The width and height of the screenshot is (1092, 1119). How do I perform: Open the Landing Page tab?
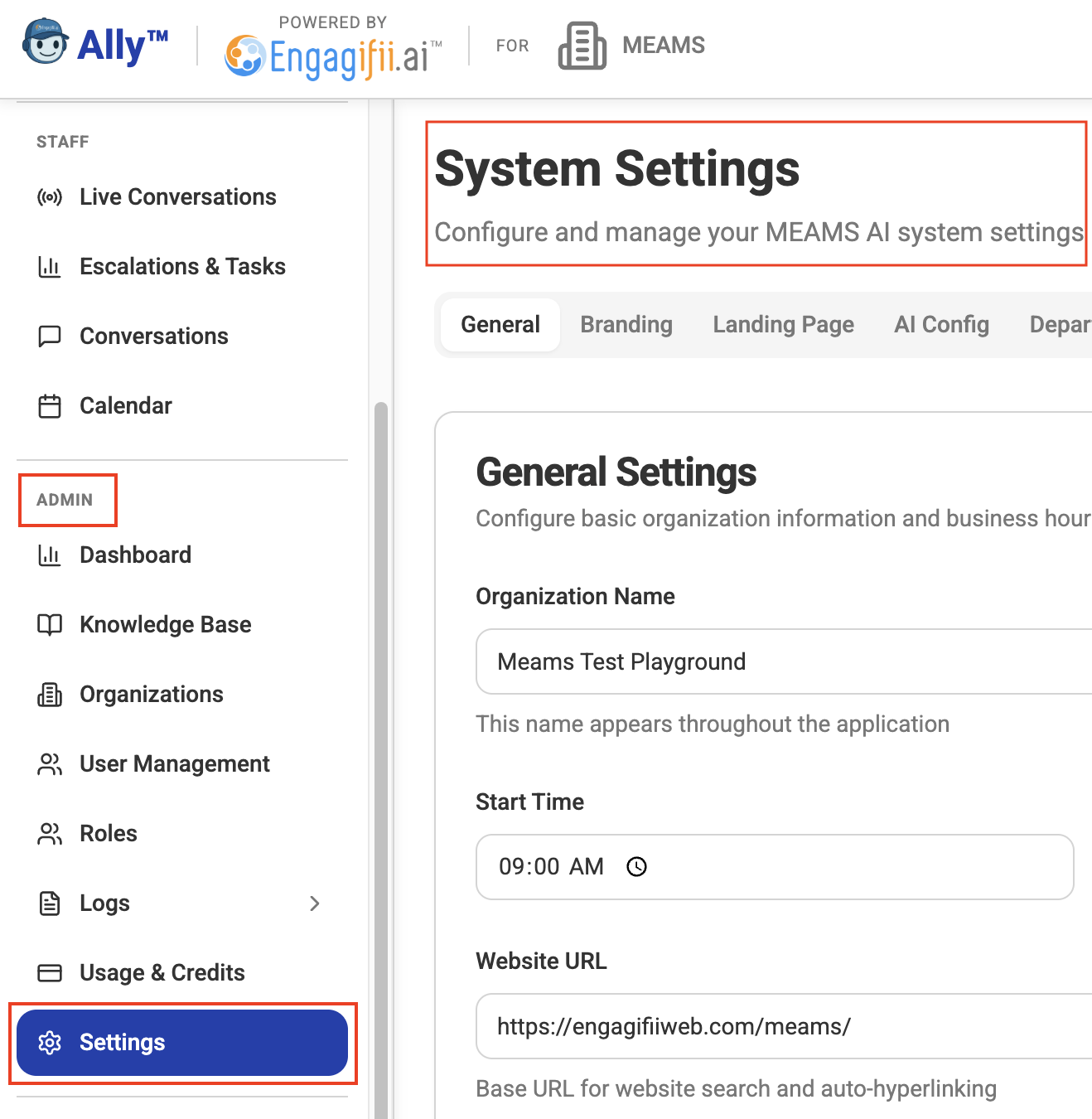pyautogui.click(x=783, y=325)
